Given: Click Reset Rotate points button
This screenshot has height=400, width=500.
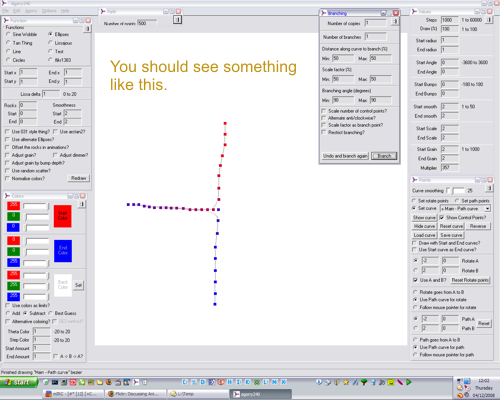Looking at the screenshot, I should [x=470, y=280].
